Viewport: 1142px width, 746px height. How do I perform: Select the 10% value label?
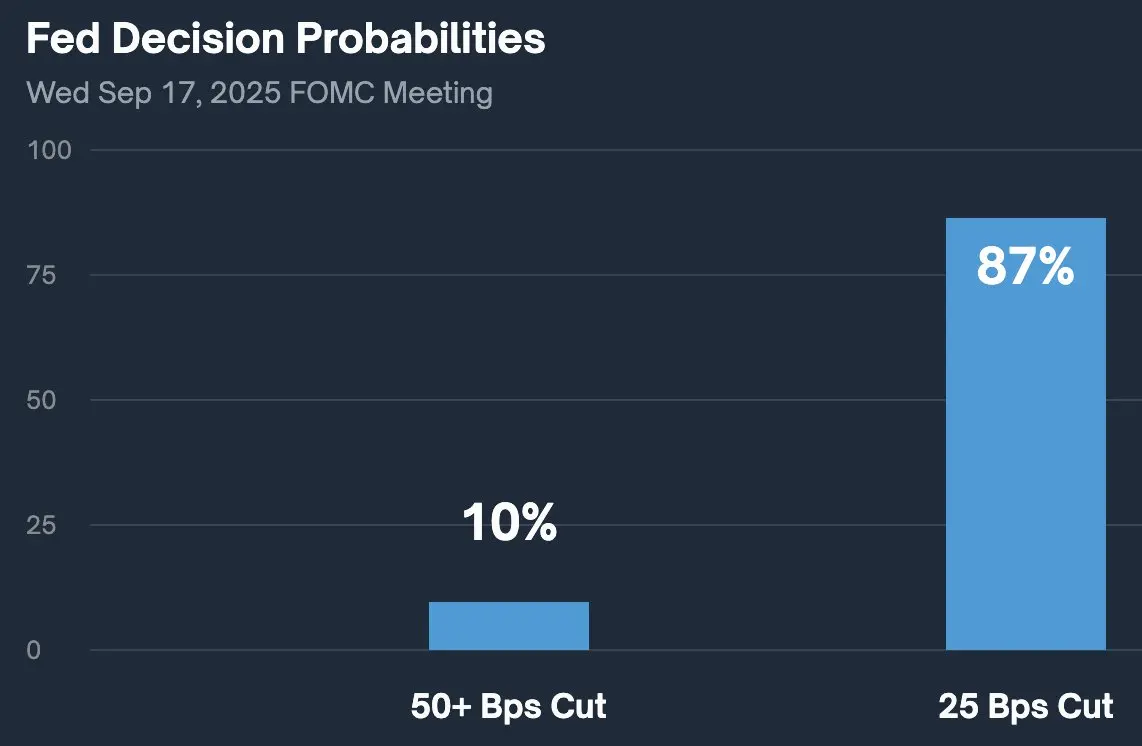[509, 522]
